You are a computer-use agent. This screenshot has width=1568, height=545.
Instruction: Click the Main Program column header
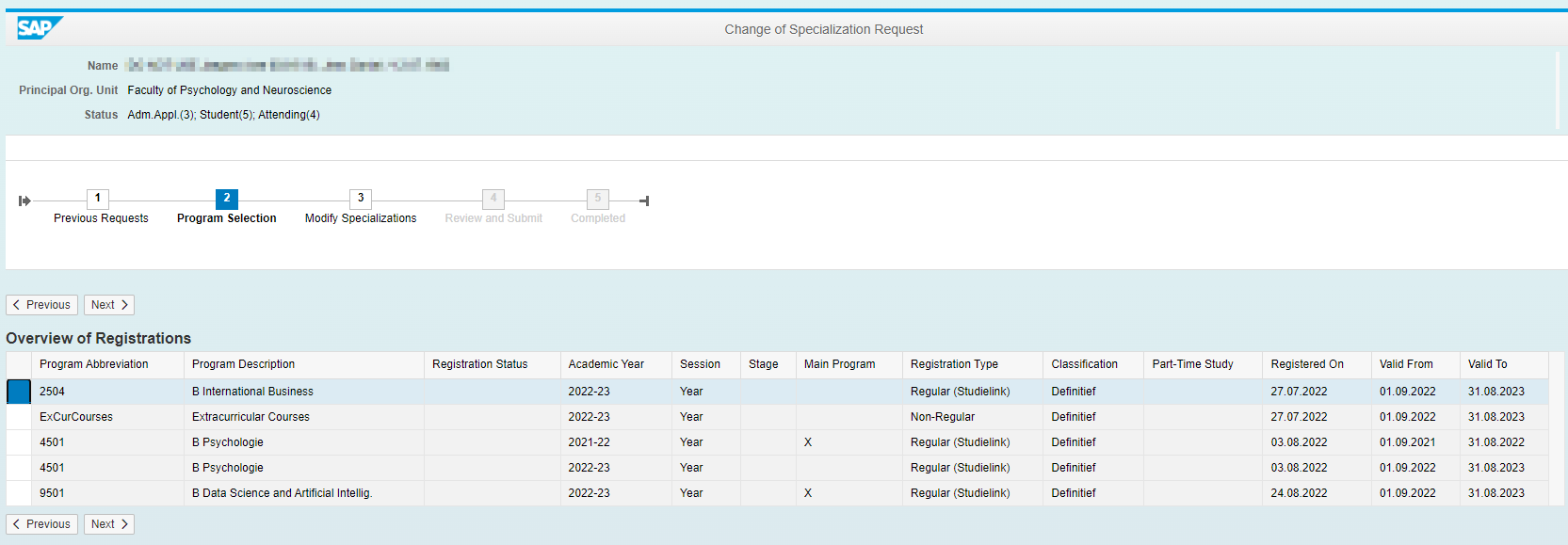(x=849, y=364)
